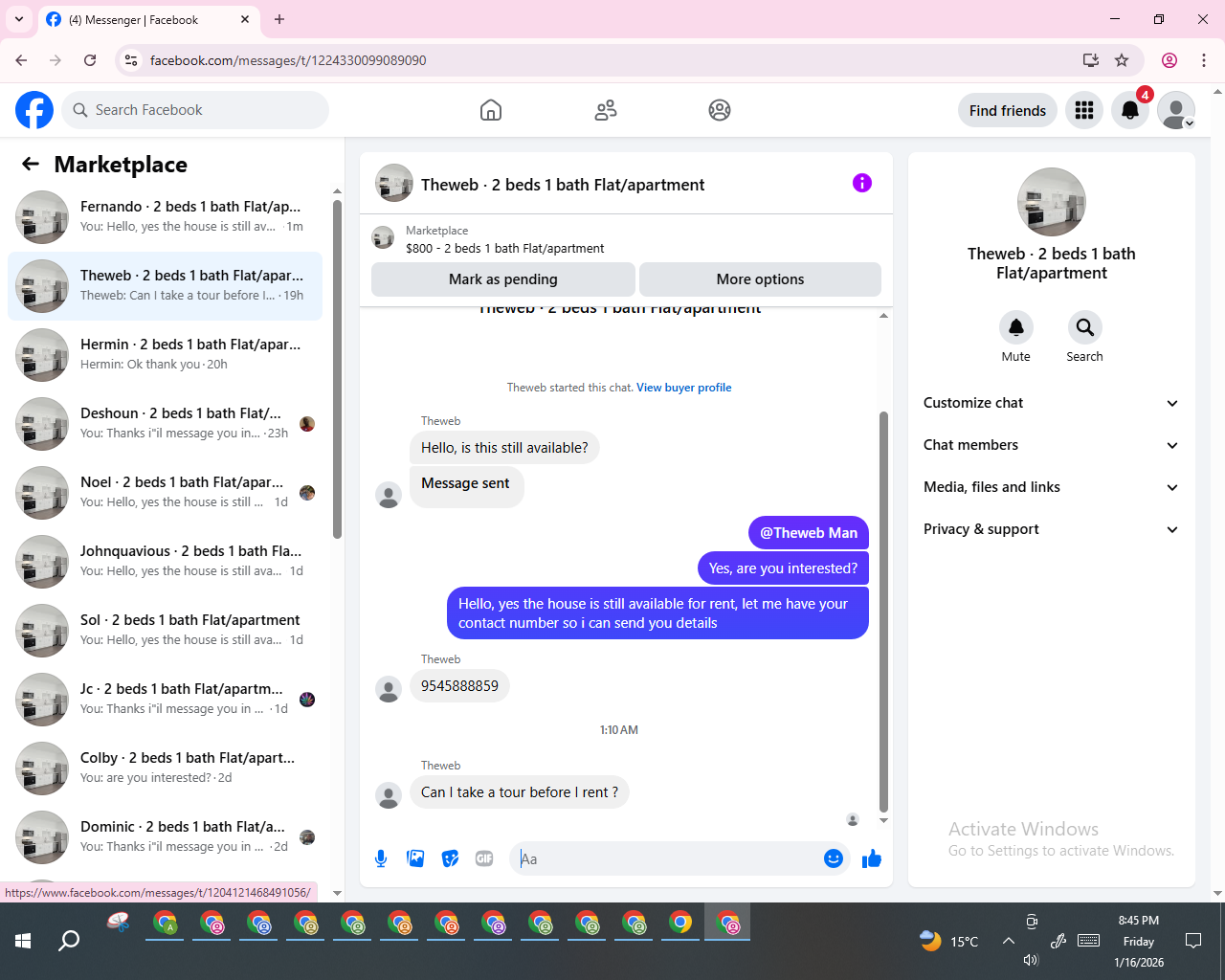The height and width of the screenshot is (980, 1225).
Task: Expand Media, files and links section
Action: pos(1052,487)
